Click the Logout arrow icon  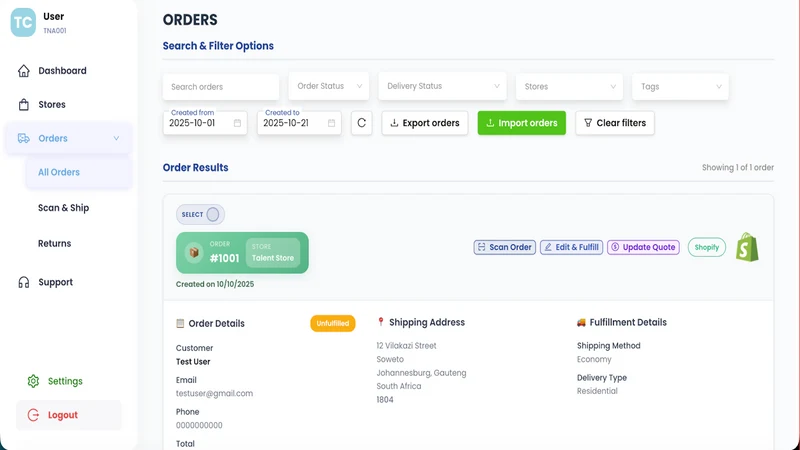33,415
